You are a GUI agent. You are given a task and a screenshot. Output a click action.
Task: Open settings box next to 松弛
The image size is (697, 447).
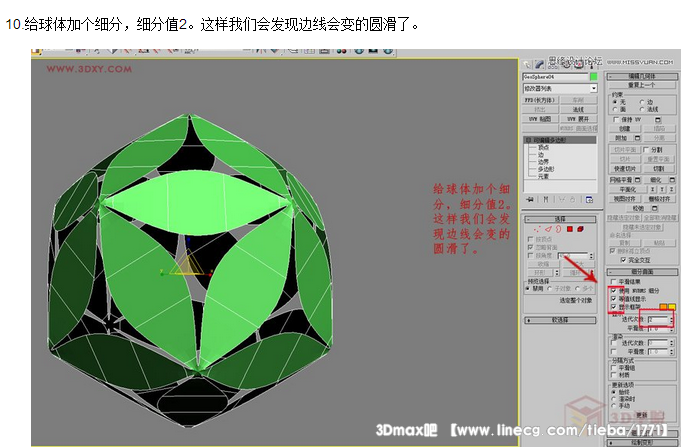[654, 208]
